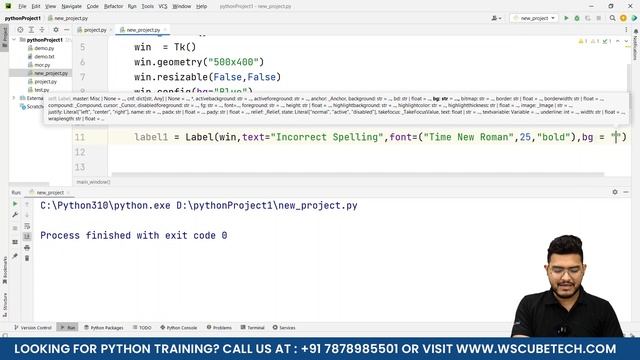Click the Run panel layout icon

(x=15, y=242)
